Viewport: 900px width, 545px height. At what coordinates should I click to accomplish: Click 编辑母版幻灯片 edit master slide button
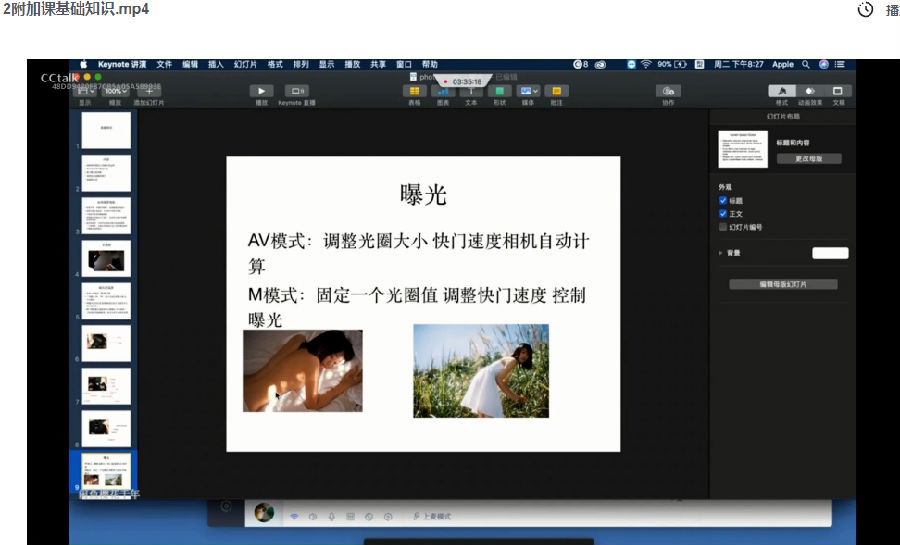[783, 284]
